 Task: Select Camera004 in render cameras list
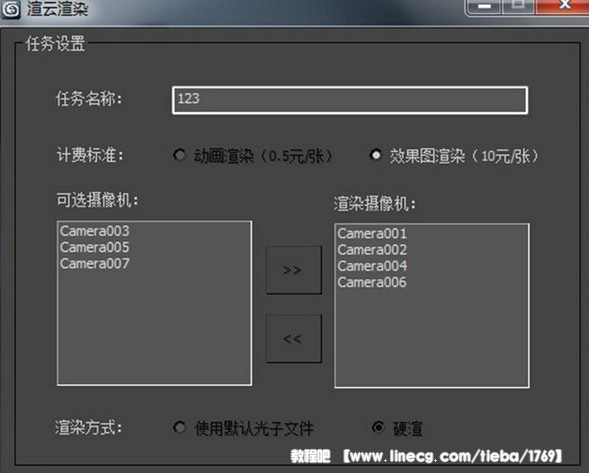click(372, 266)
